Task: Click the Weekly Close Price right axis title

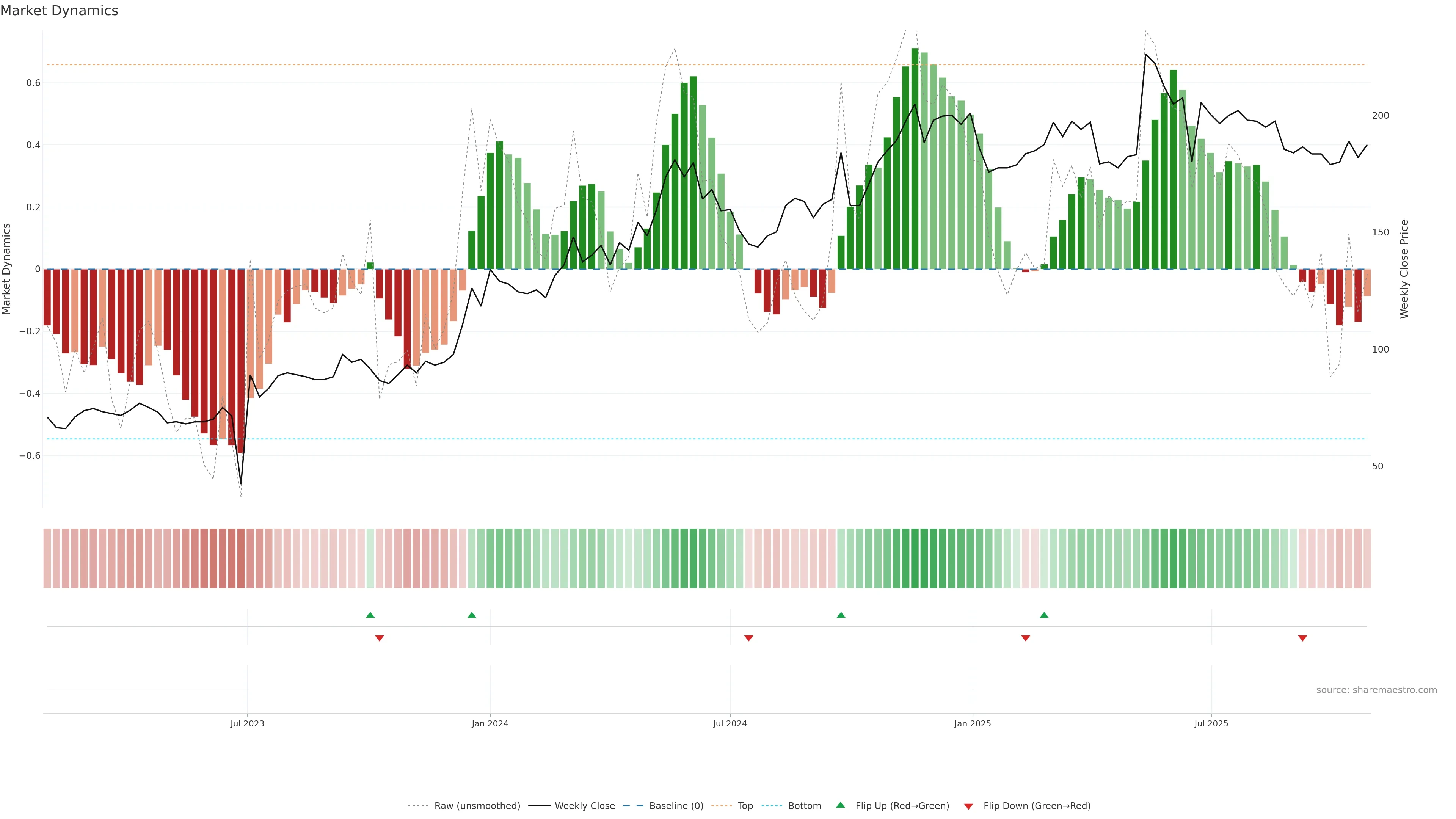Action: coord(1404,269)
